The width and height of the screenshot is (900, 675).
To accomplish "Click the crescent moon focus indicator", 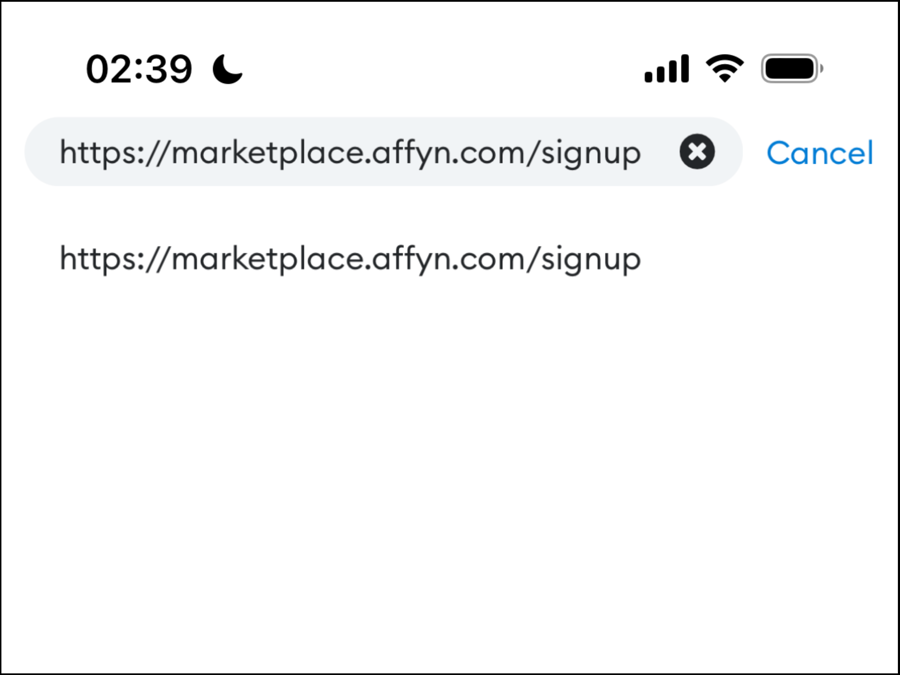I will click(228, 69).
